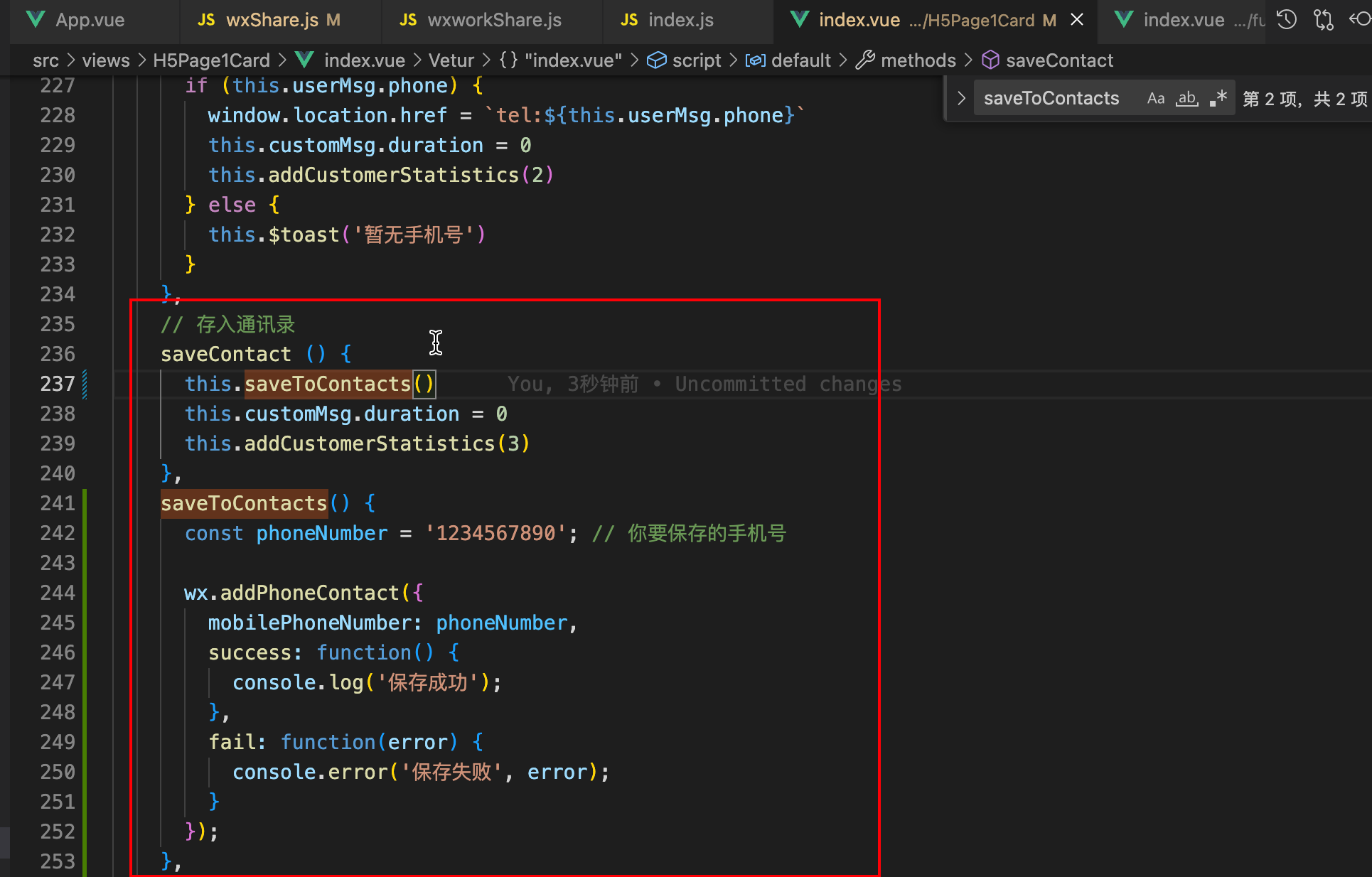
Task: Click the default breadcrumb item
Action: pyautogui.click(x=800, y=60)
